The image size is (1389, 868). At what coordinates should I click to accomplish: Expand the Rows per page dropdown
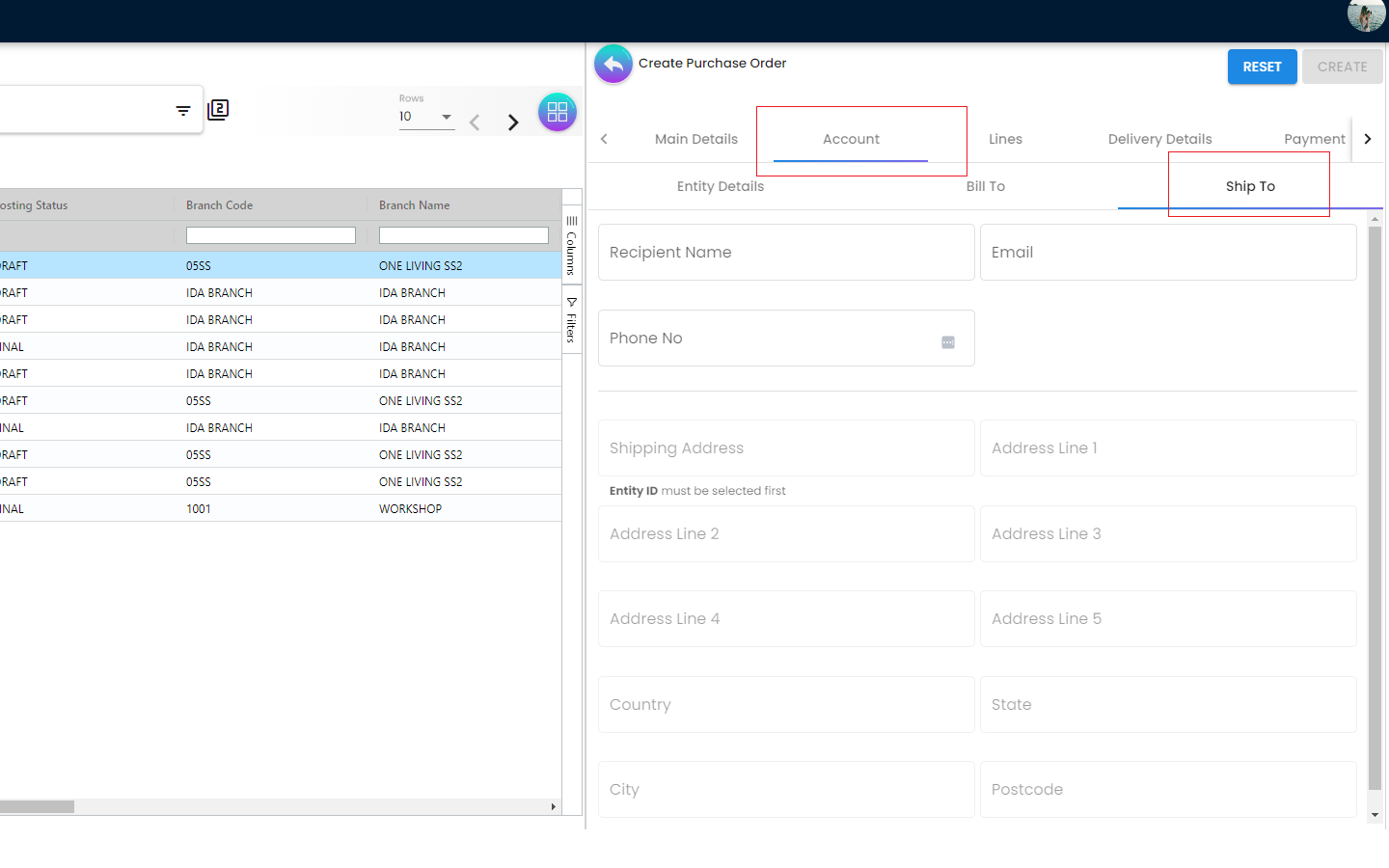(446, 117)
